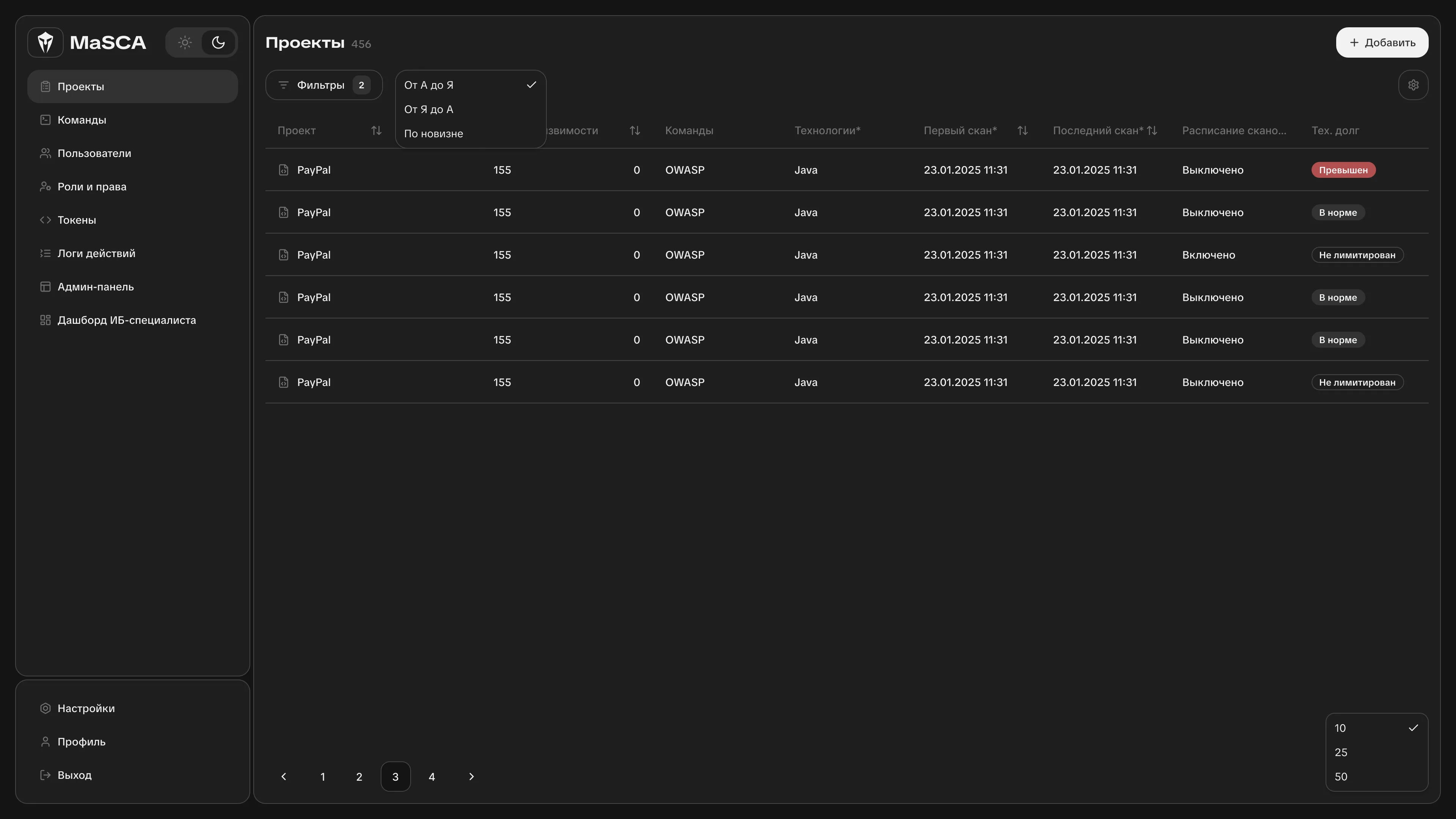
Task: Open Дашборд ИБ-специалиста in sidebar
Action: pos(127,320)
